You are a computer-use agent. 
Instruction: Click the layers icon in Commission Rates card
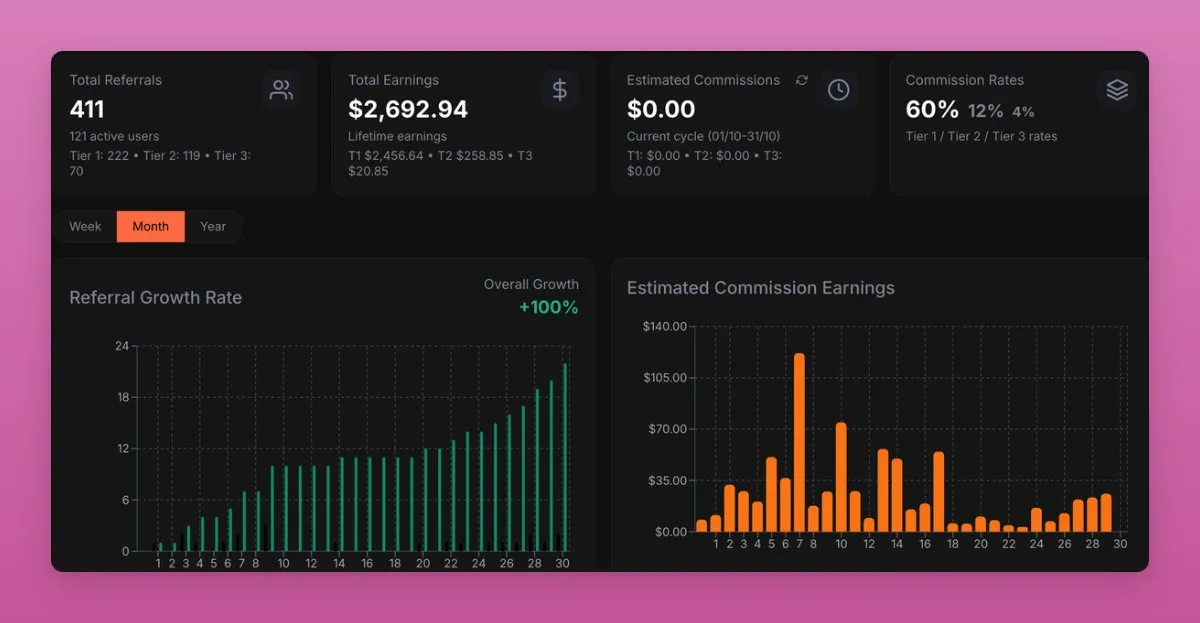[x=1117, y=90]
